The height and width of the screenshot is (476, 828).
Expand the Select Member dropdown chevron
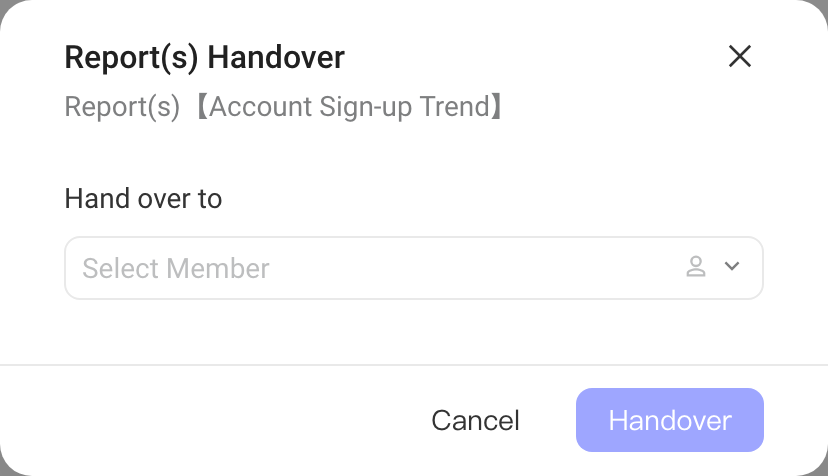coord(732,266)
